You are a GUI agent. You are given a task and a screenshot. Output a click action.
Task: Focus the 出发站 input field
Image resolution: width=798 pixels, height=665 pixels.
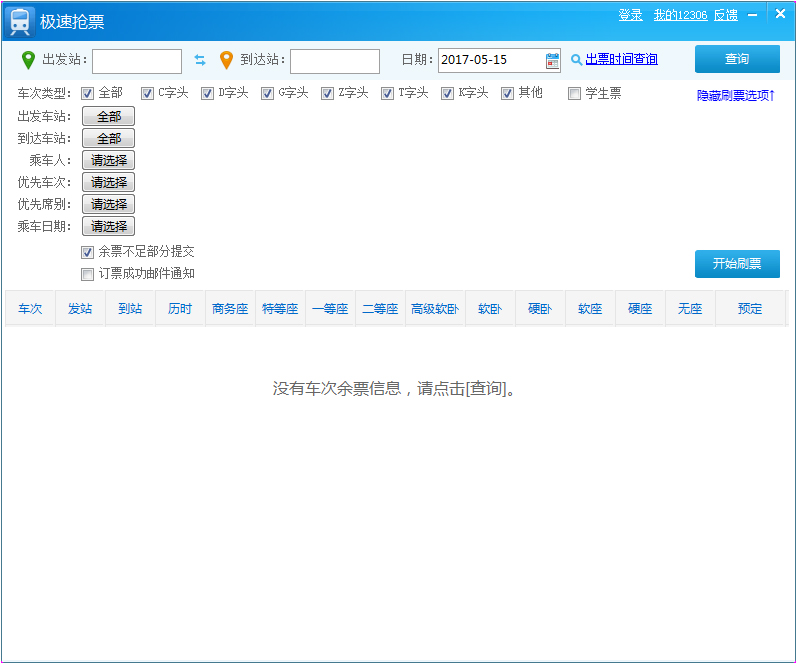(x=137, y=61)
